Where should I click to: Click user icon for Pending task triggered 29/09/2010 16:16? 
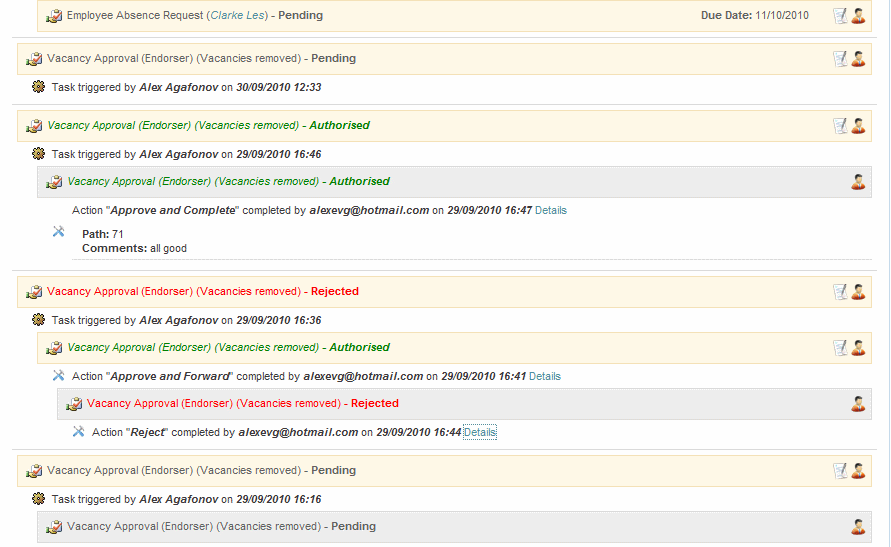[858, 471]
